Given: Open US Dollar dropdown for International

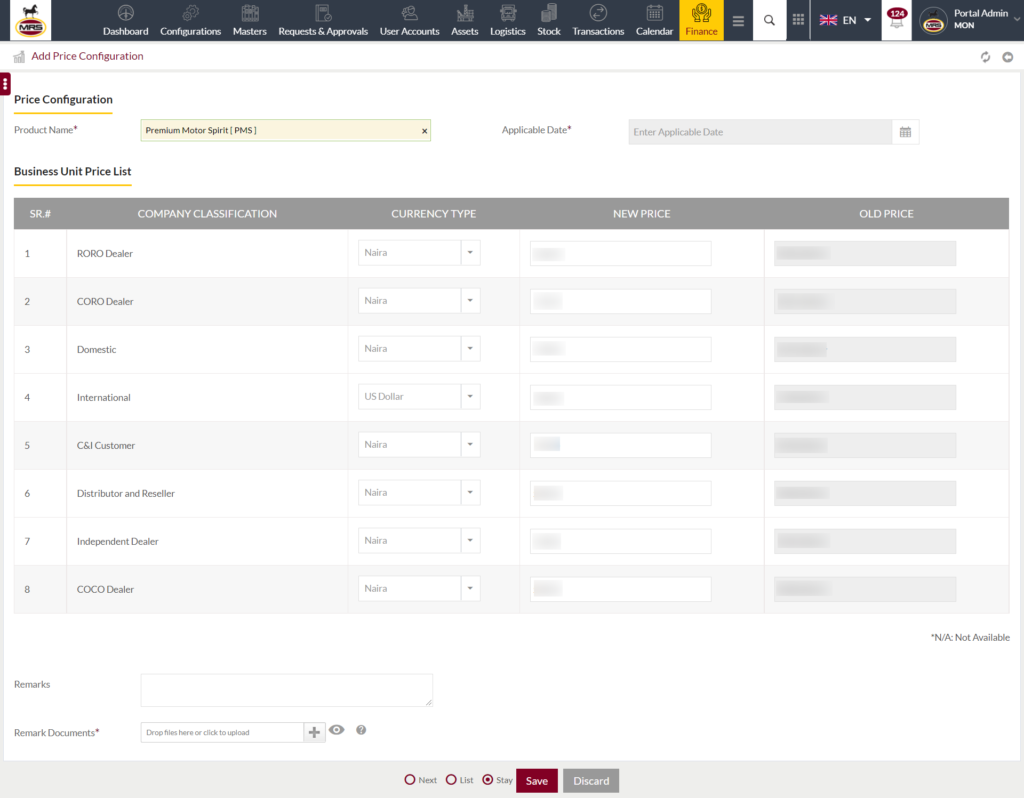Looking at the screenshot, I should (x=470, y=397).
